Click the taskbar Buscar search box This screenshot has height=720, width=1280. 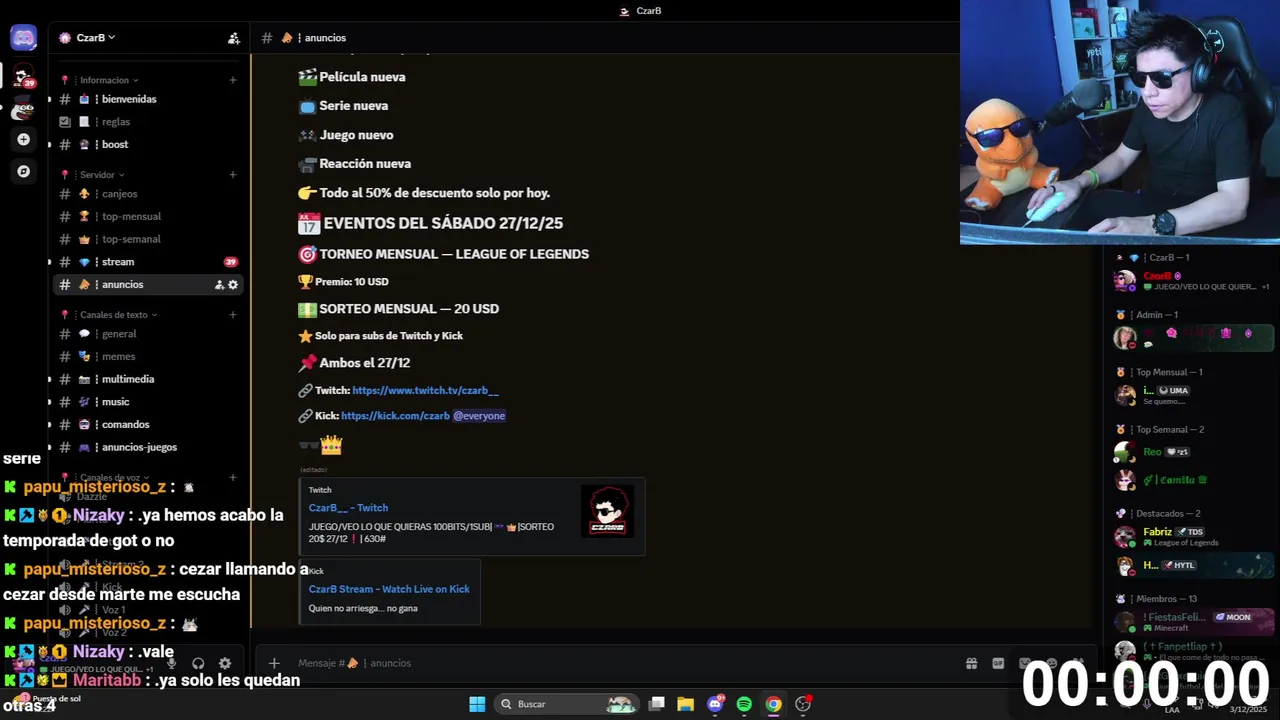[x=567, y=704]
